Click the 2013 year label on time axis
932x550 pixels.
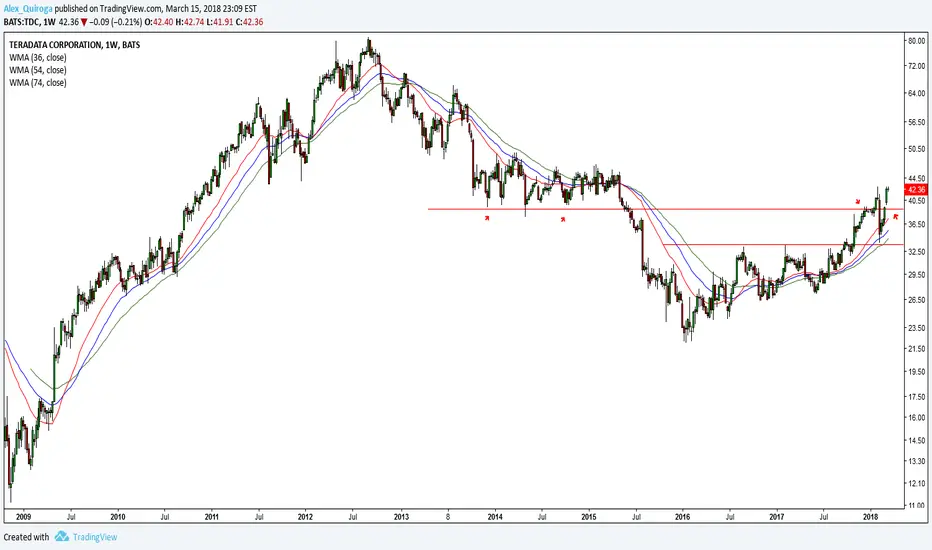(x=401, y=517)
